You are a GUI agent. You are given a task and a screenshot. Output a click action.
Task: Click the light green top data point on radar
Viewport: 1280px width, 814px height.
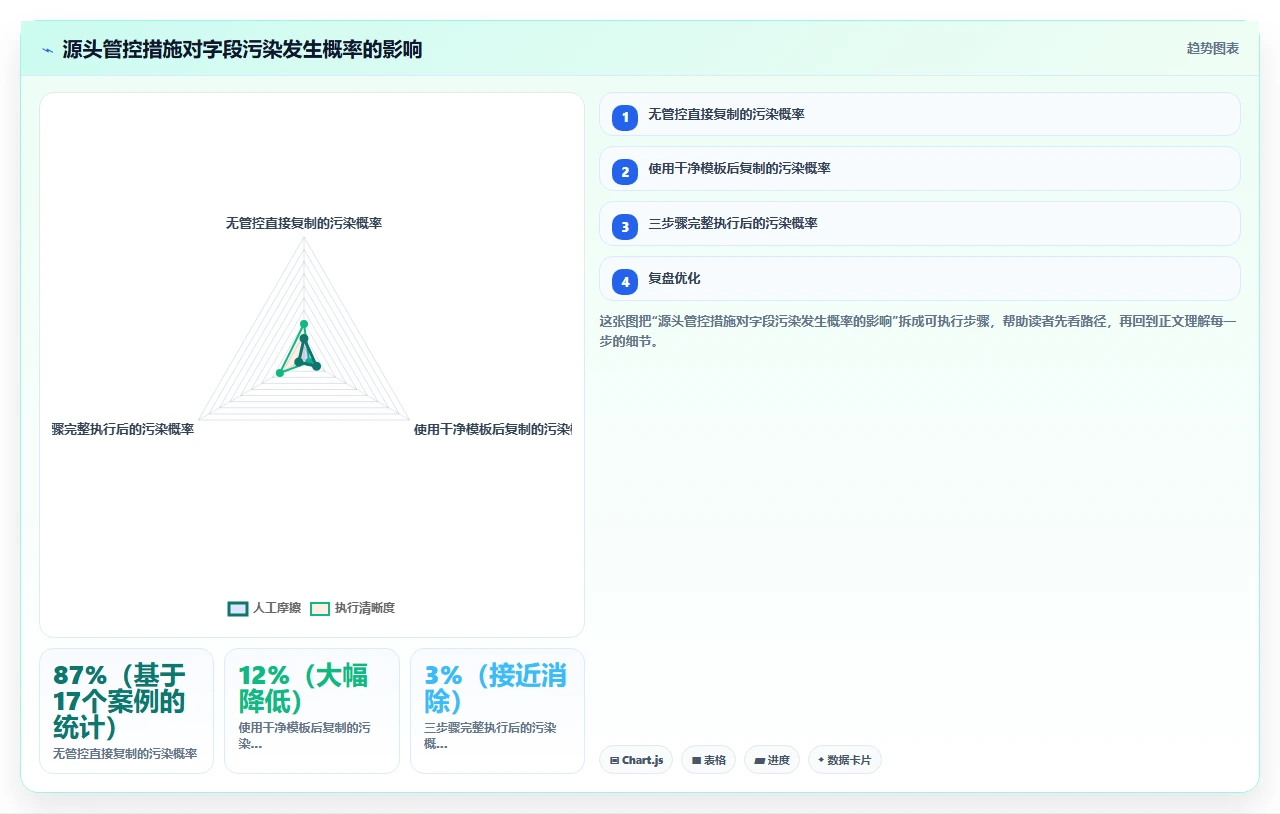[x=304, y=324]
